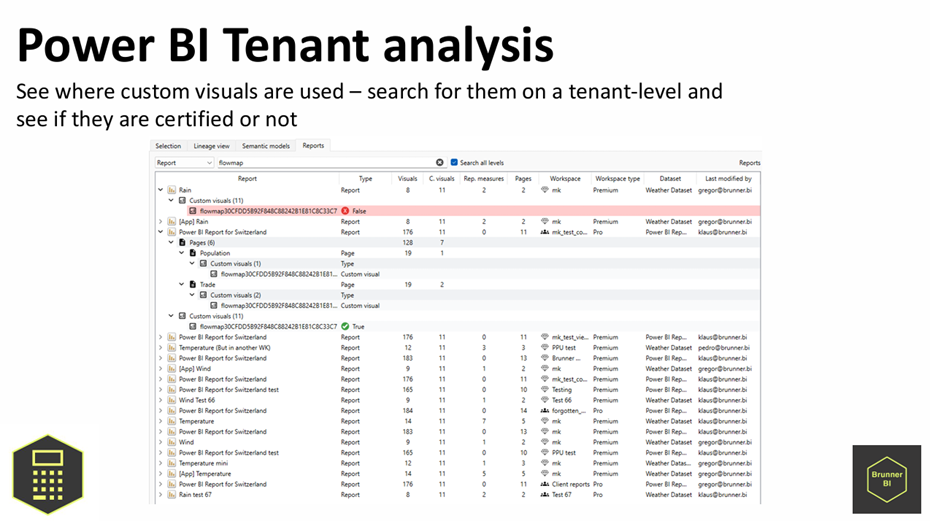930x521 pixels.
Task: Collapse the Population page node
Action: tap(181, 253)
